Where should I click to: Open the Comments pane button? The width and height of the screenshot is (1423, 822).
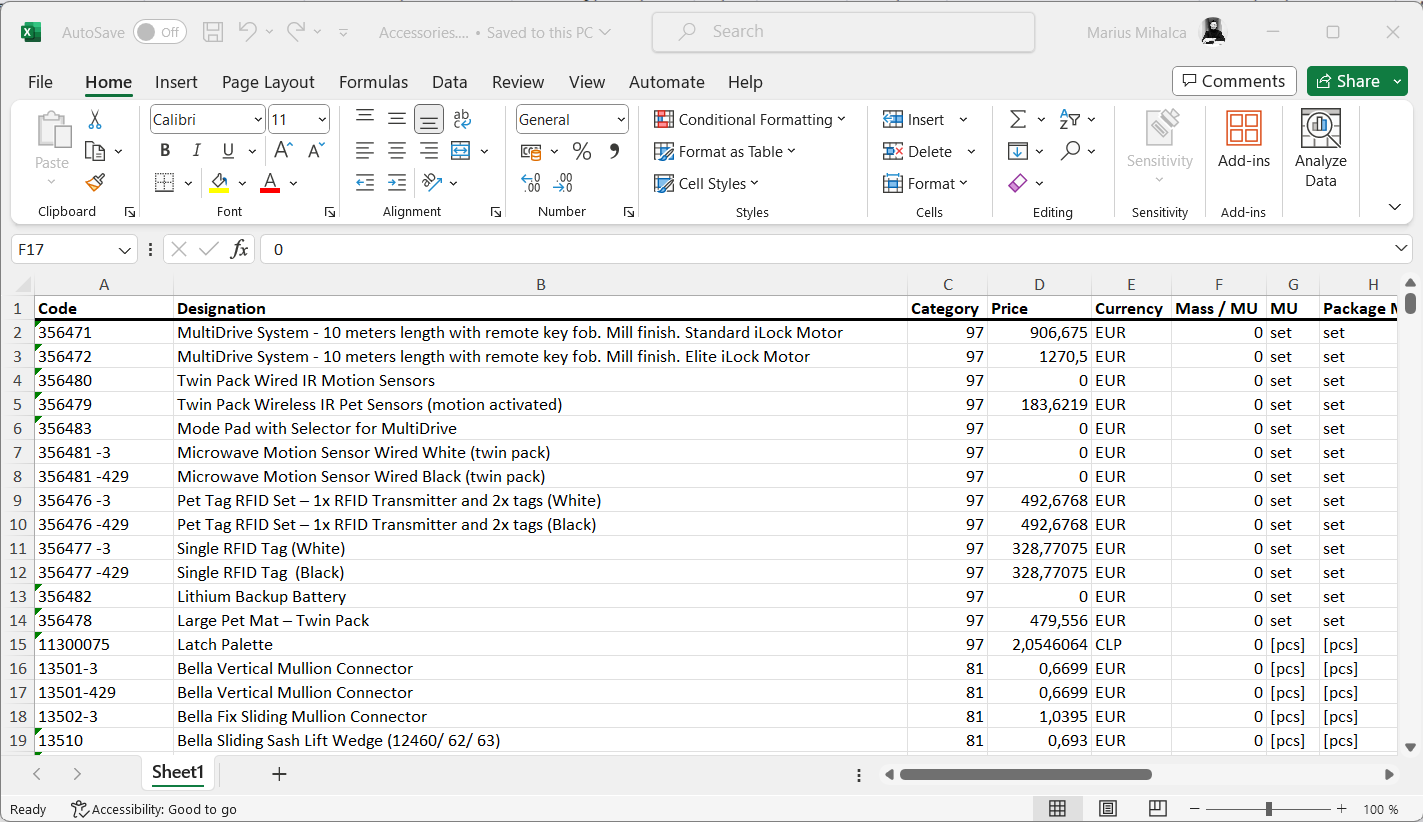point(1234,81)
